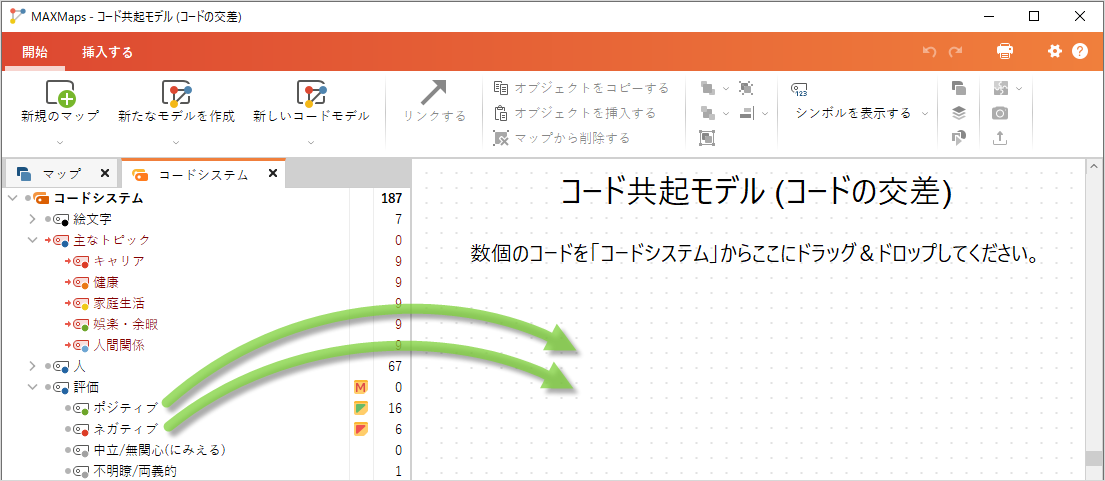The width and height of the screenshot is (1105, 481).
Task: Click the select-all frame icon in the bottom row
Action: pos(707,137)
